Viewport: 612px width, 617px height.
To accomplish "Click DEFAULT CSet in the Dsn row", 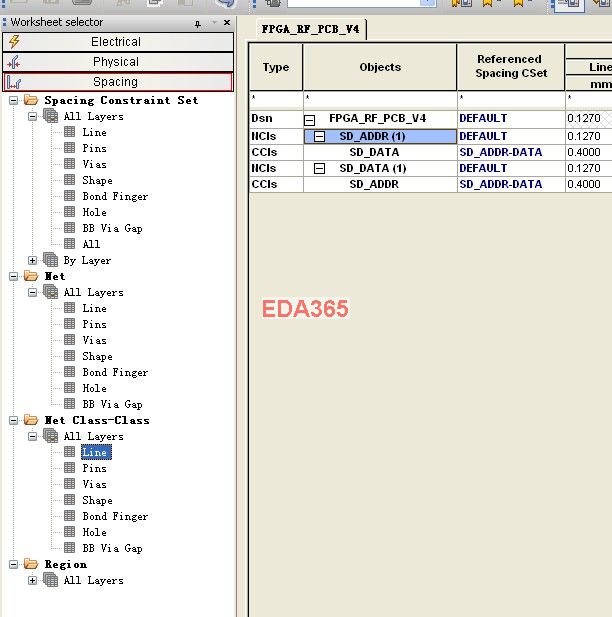I will (x=511, y=118).
